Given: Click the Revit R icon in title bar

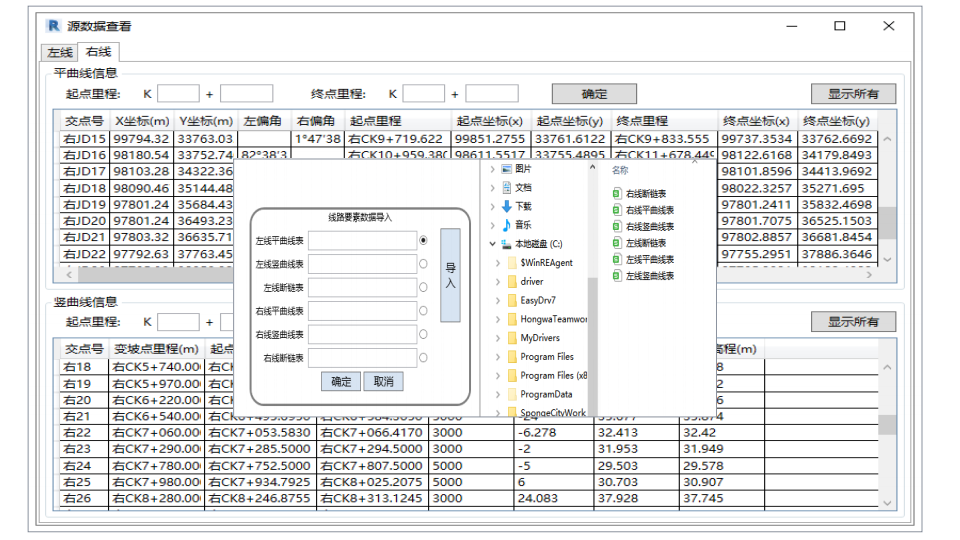Looking at the screenshot, I should coord(54,26).
